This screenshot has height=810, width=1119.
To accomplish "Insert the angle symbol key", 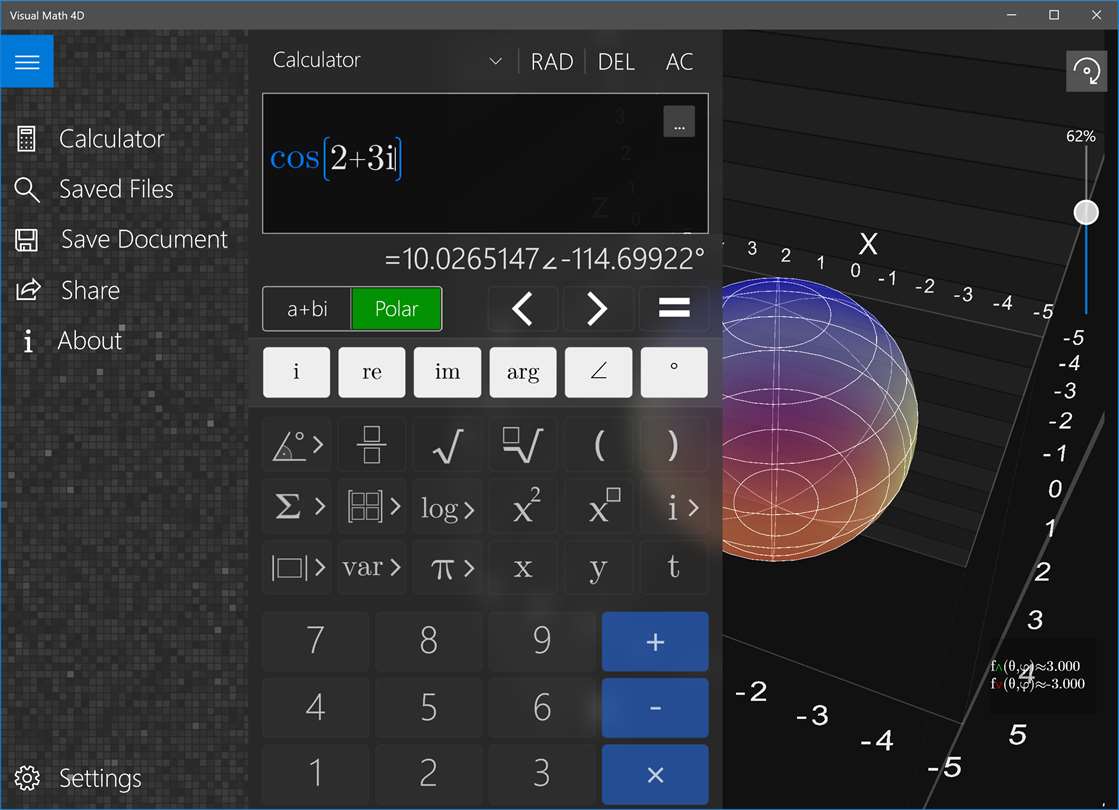I will tap(598, 372).
